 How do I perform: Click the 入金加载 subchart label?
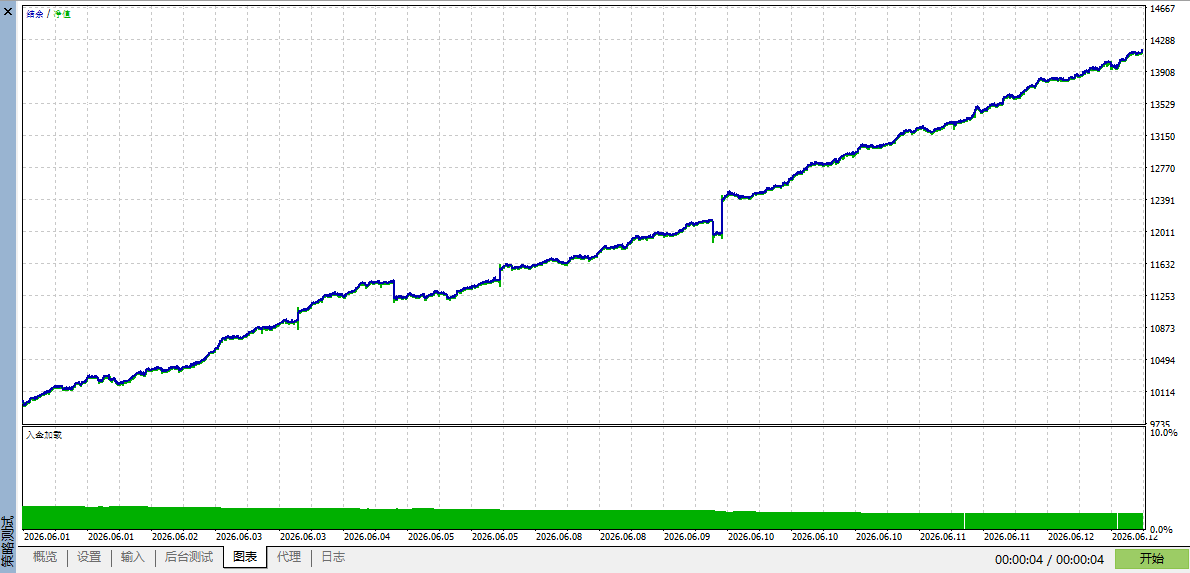[43, 436]
